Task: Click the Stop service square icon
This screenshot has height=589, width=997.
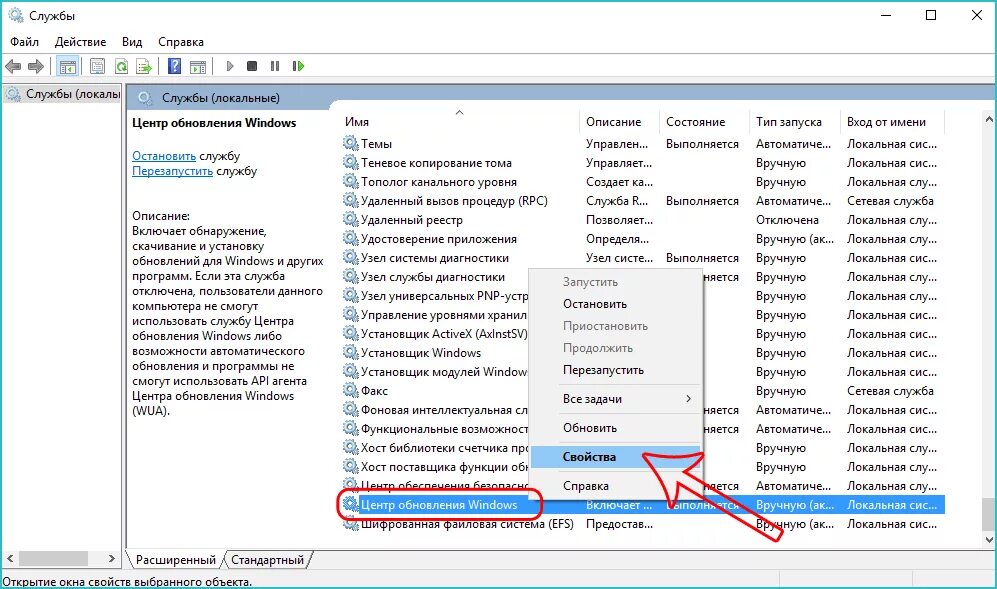Action: click(x=252, y=66)
